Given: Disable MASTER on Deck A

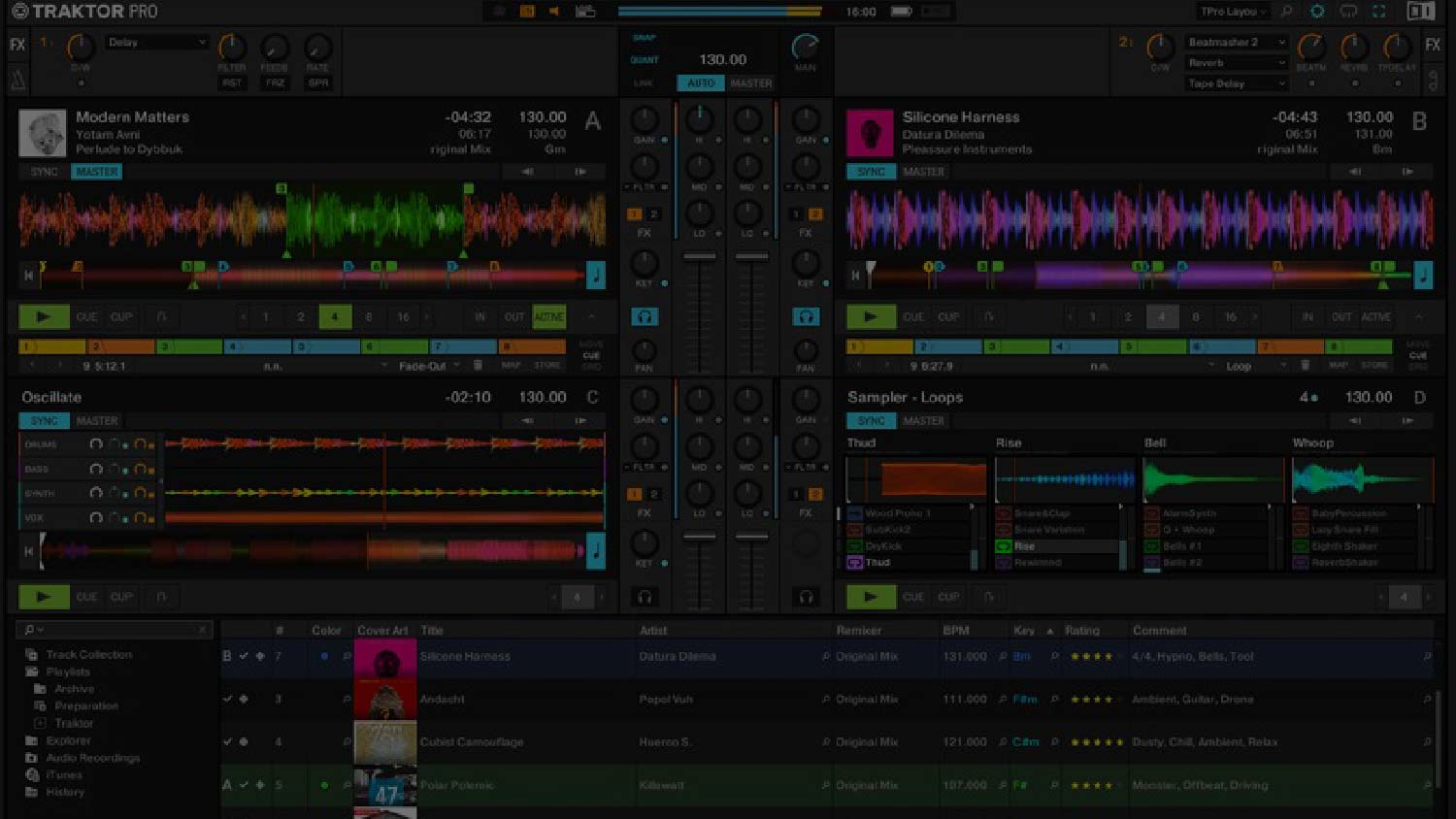Looking at the screenshot, I should (x=96, y=172).
